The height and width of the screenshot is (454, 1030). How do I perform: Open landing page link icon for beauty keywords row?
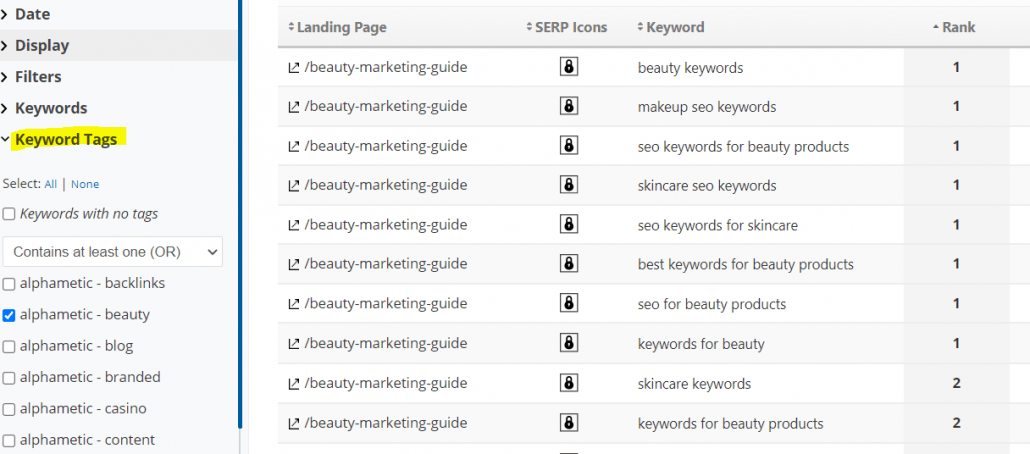[294, 67]
